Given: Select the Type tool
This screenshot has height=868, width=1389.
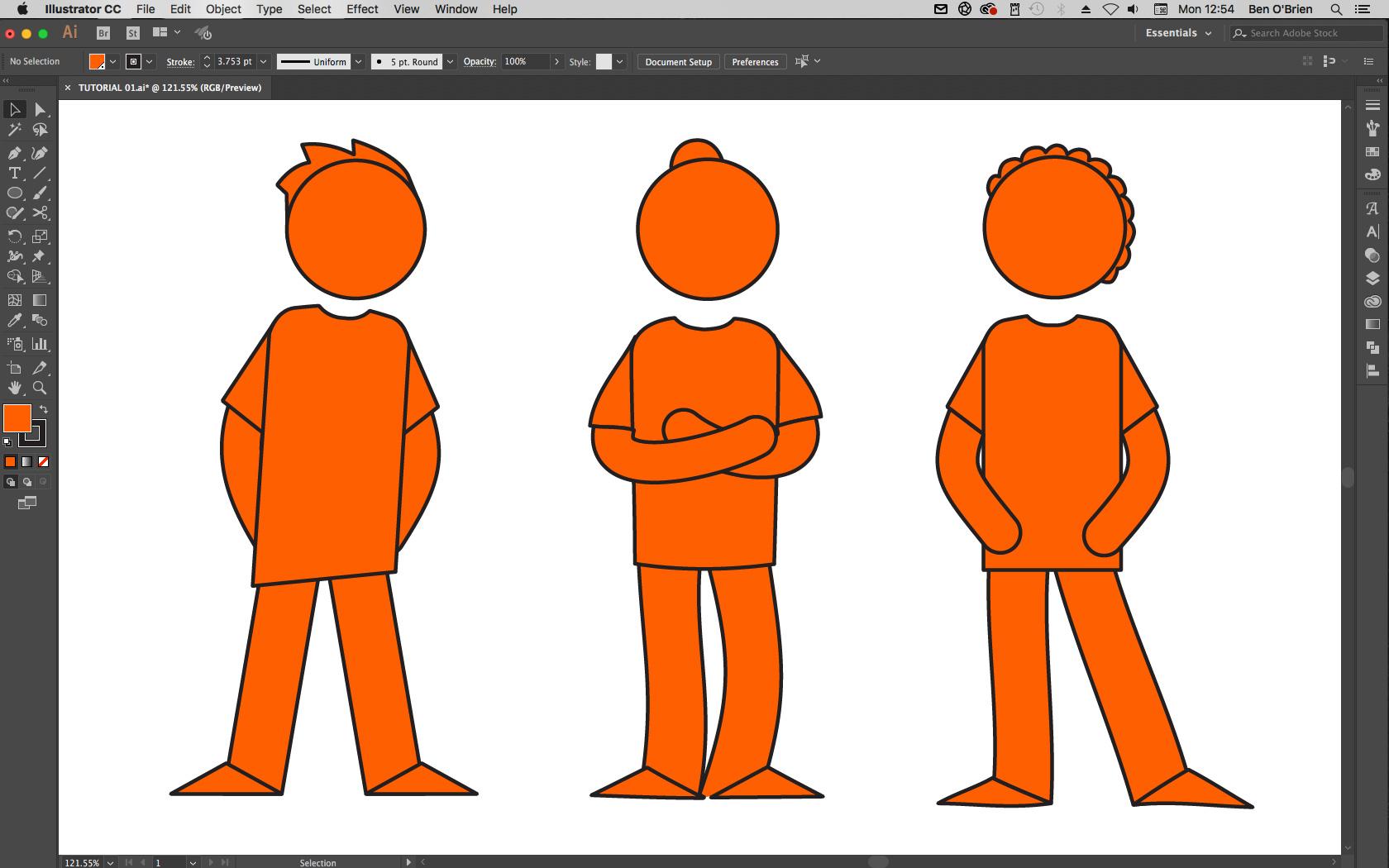Looking at the screenshot, I should 14,173.
